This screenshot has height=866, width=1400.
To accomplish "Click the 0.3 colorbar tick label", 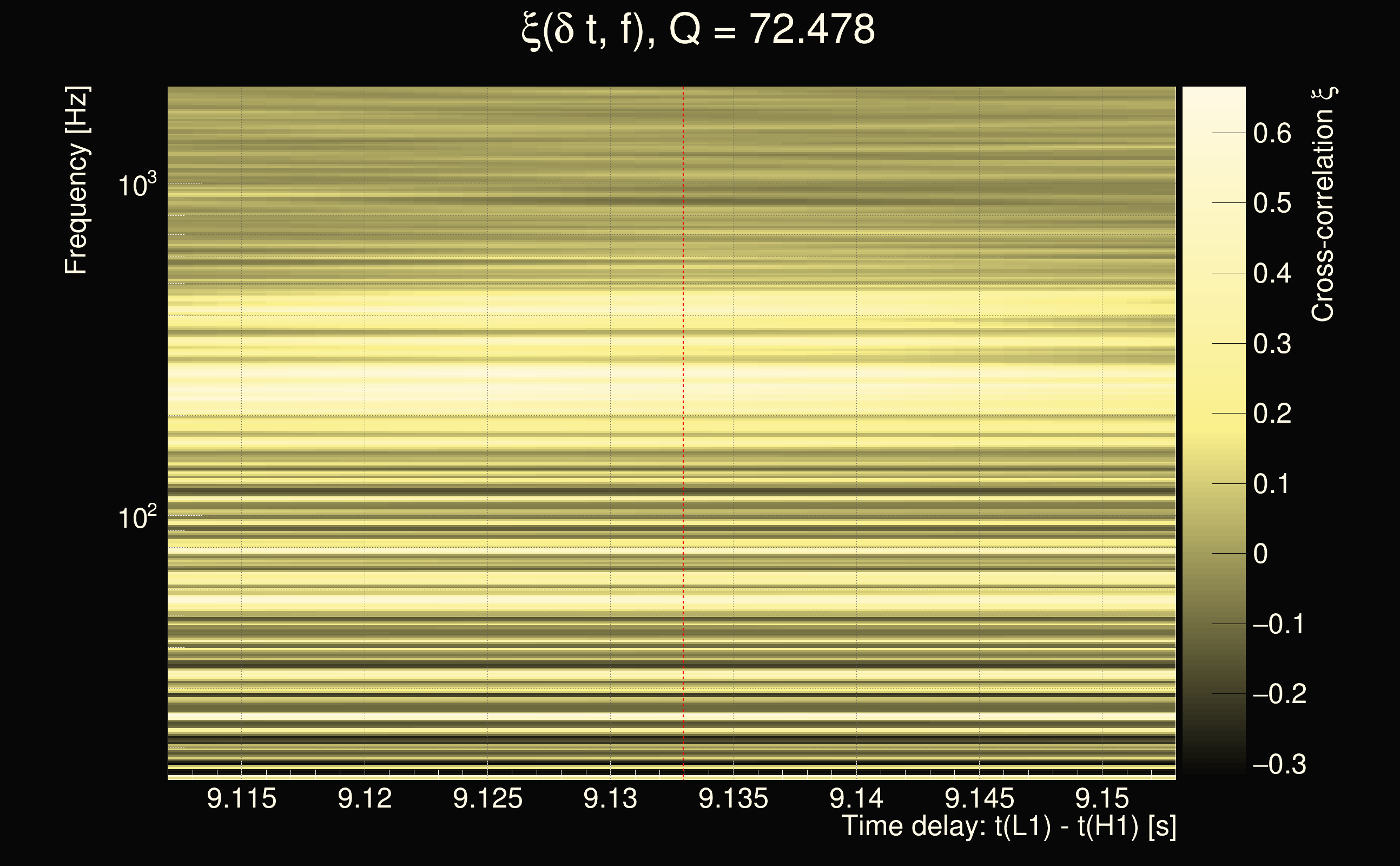I will coord(1272,344).
